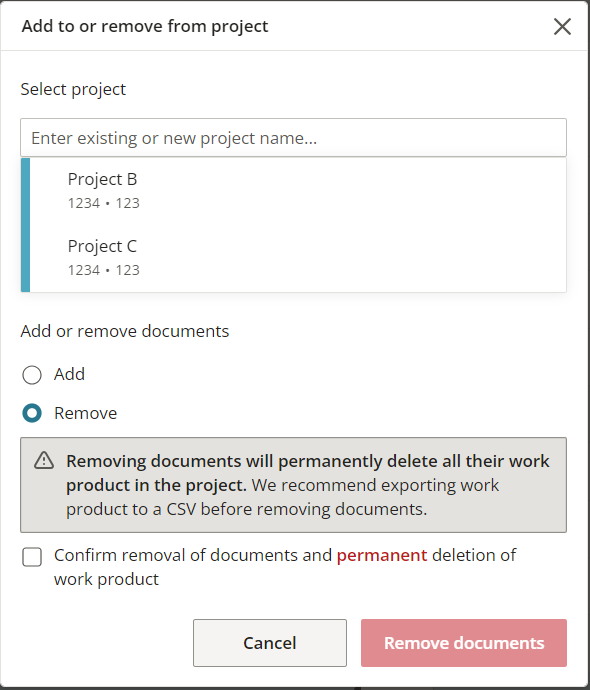Focus the project name input field
The width and height of the screenshot is (590, 690).
293,138
